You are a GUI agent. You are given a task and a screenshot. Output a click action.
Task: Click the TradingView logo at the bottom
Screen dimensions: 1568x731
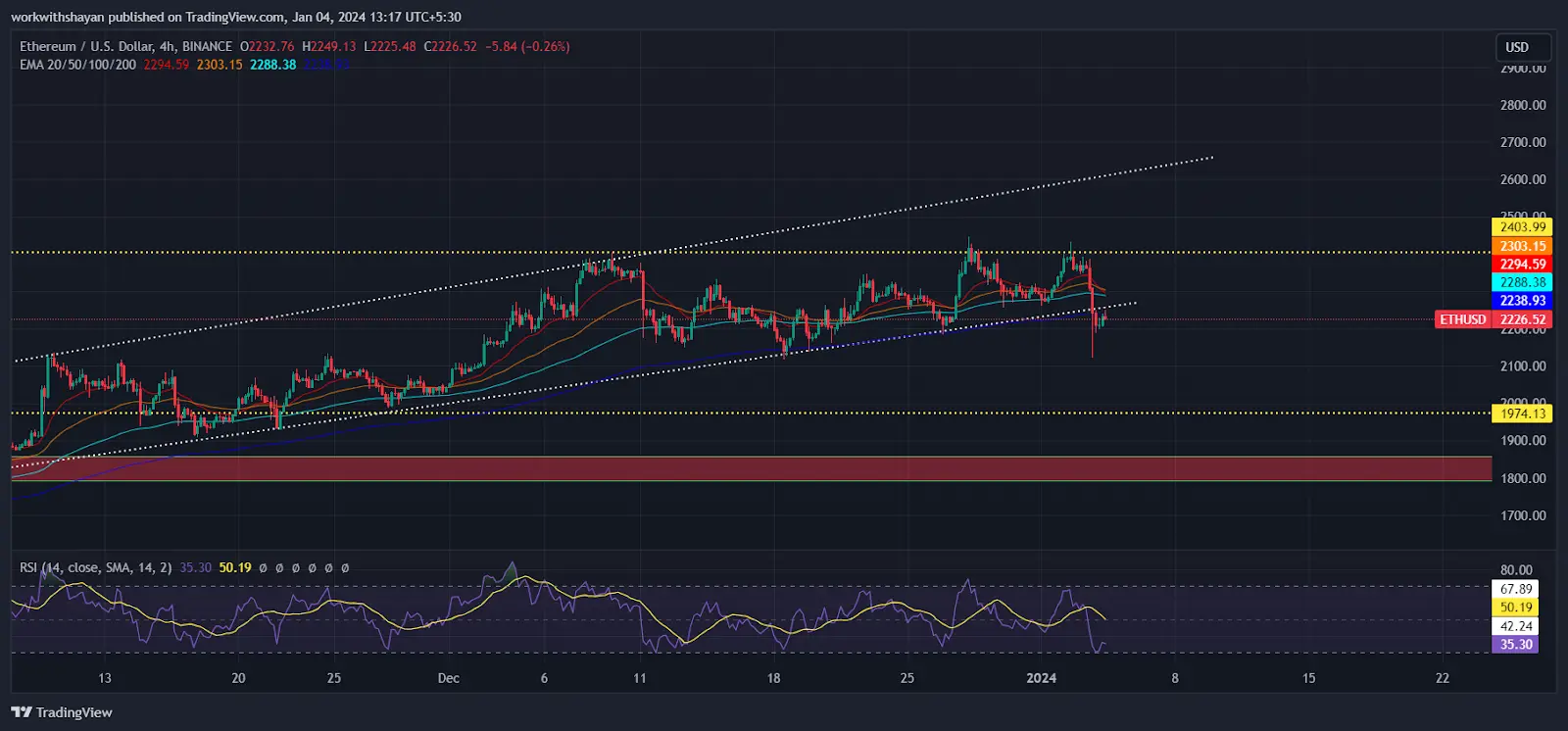[62, 712]
